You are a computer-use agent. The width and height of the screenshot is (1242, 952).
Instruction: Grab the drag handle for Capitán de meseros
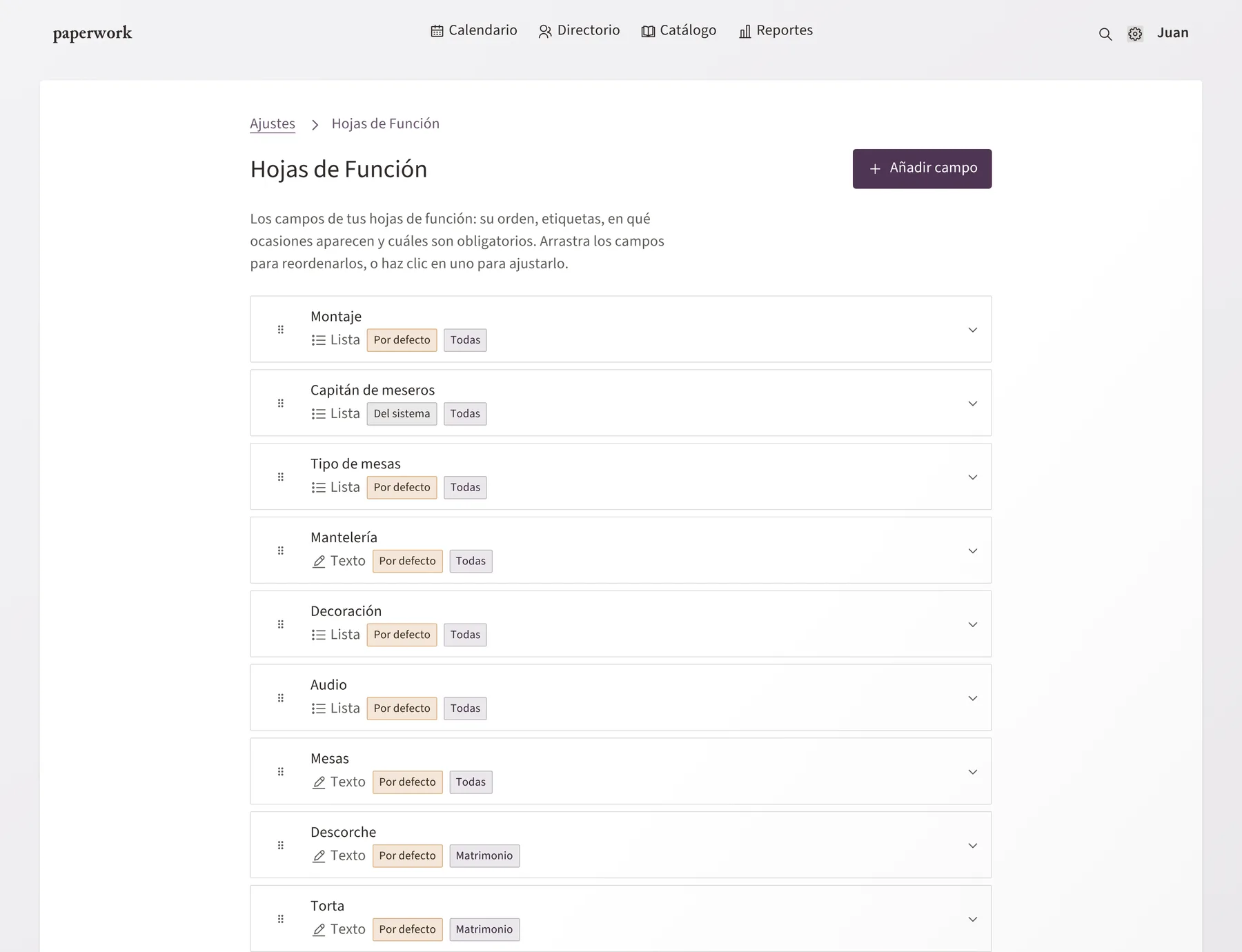(x=281, y=404)
